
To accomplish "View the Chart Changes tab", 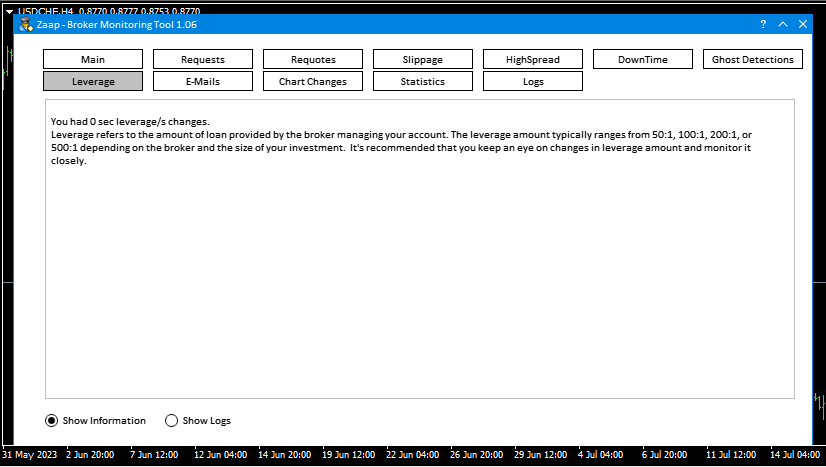I will pyautogui.click(x=313, y=82).
